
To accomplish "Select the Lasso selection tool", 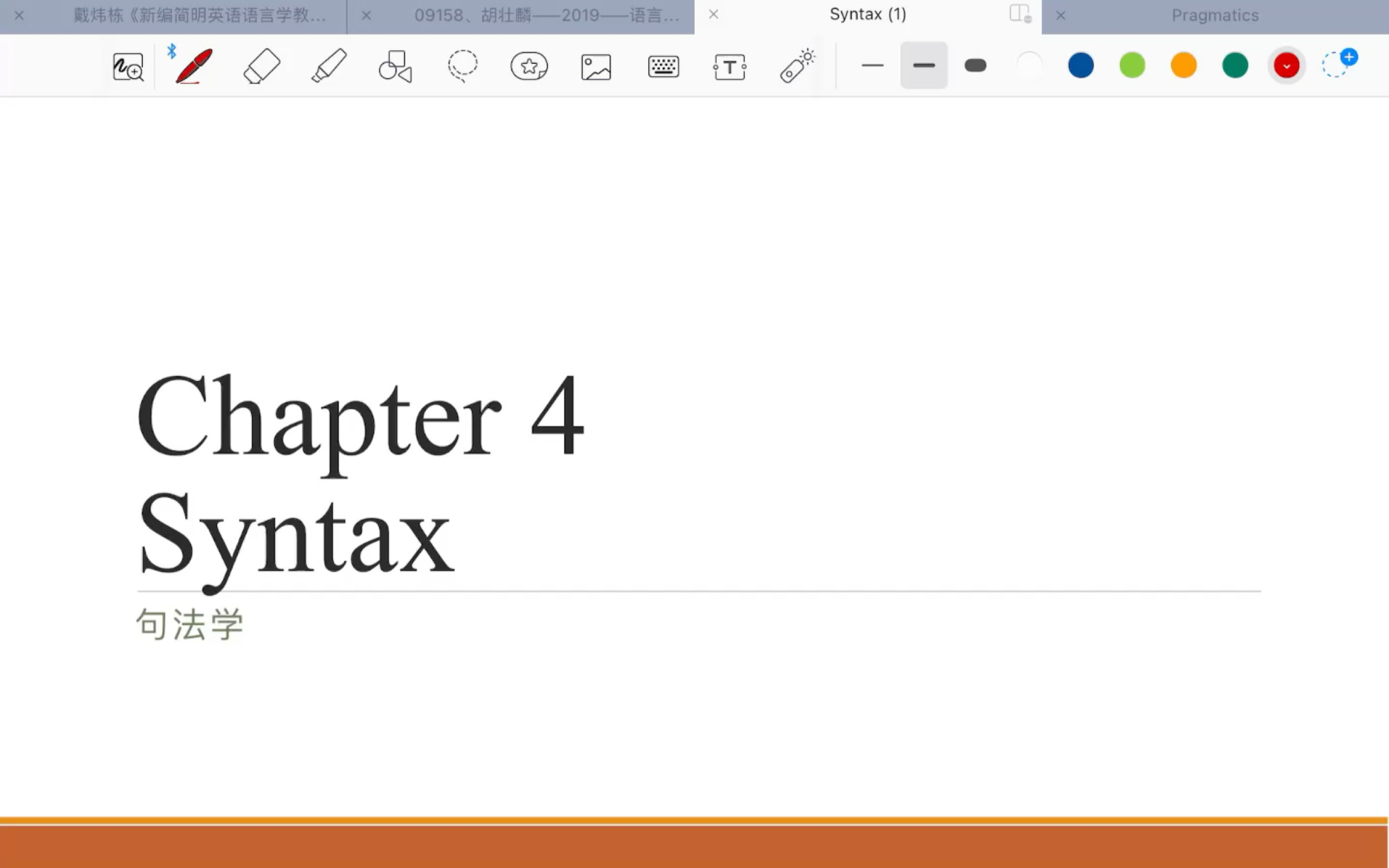I will coord(462,66).
